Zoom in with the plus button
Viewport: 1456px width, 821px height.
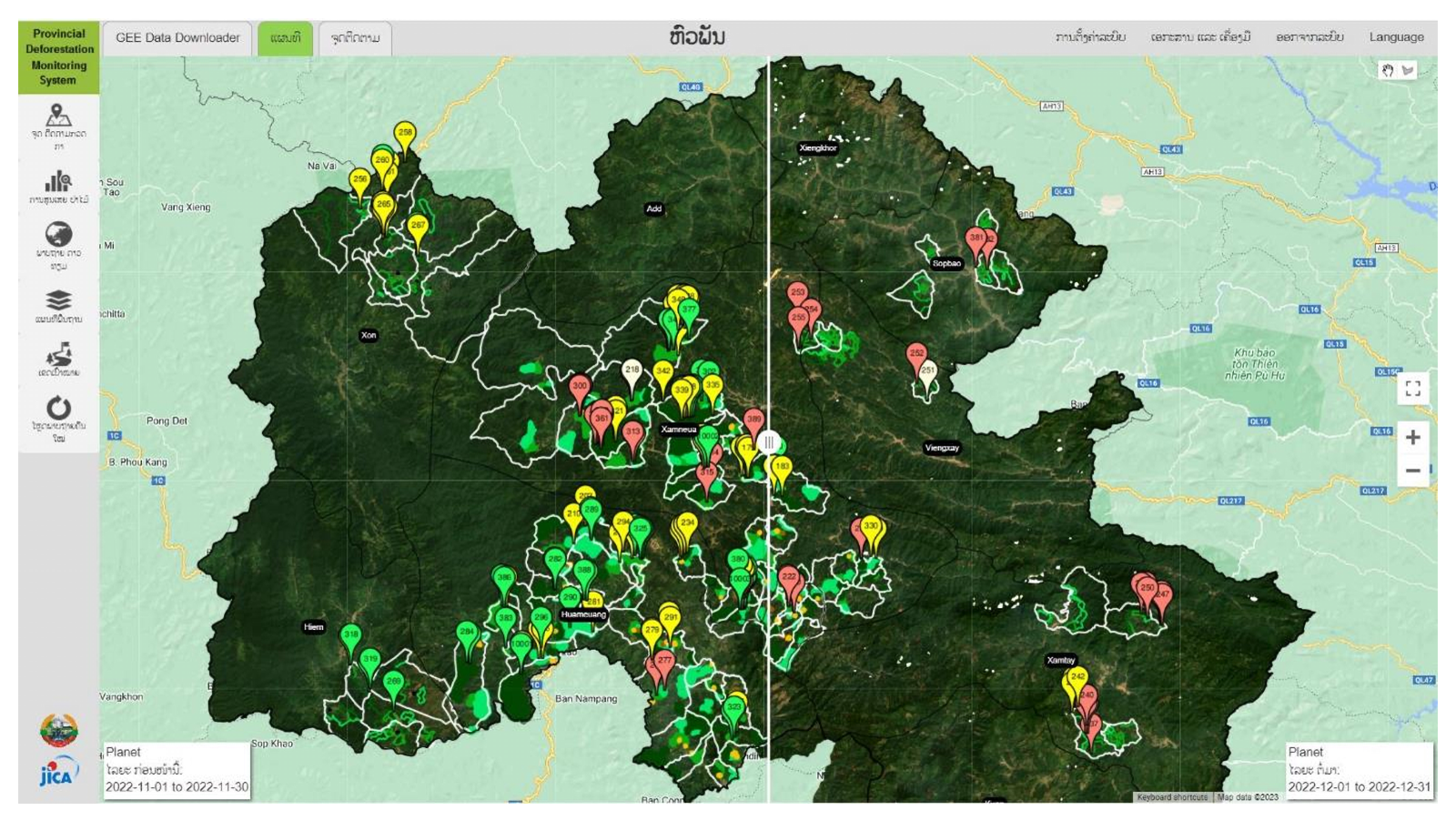[x=1412, y=438]
